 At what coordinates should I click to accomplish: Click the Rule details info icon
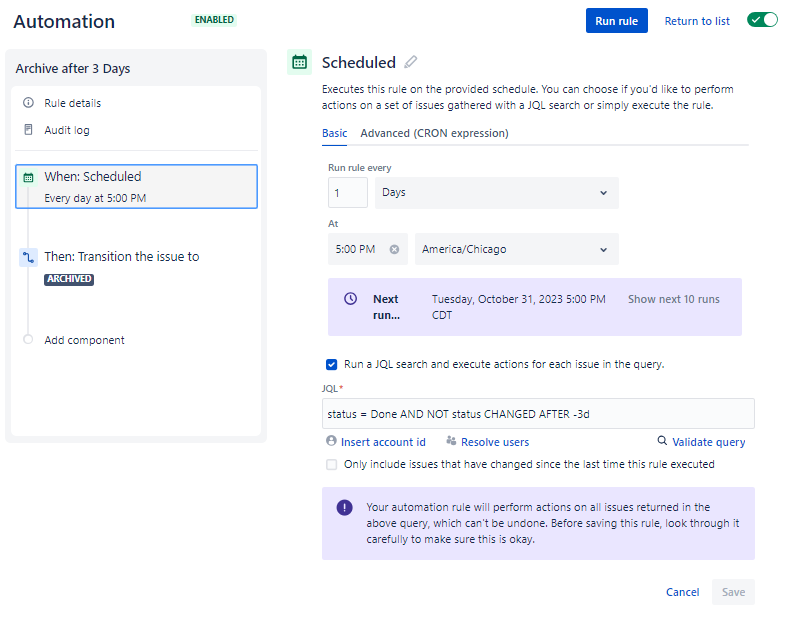pos(28,103)
